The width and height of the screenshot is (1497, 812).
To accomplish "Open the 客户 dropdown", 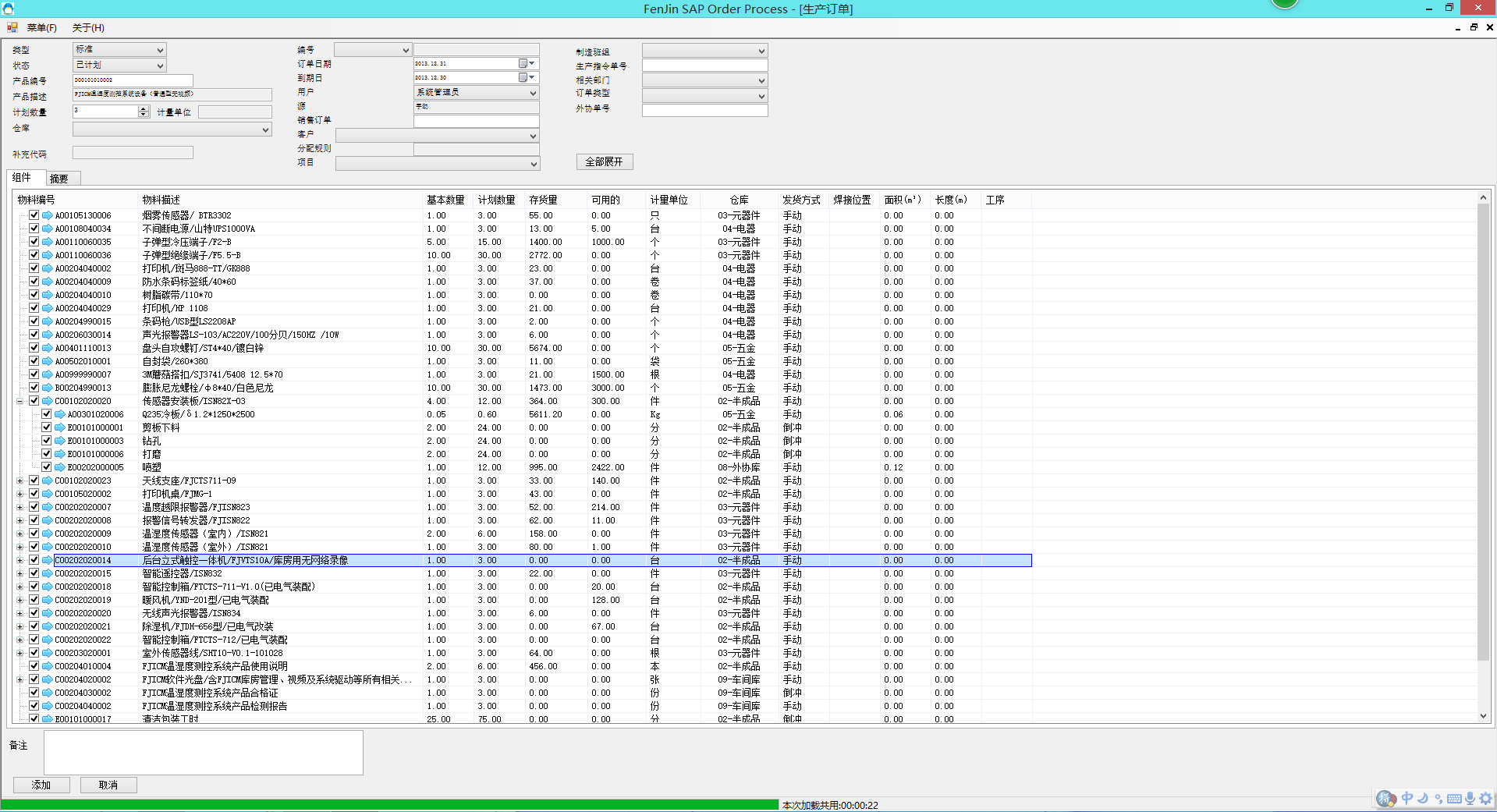I will [x=437, y=136].
